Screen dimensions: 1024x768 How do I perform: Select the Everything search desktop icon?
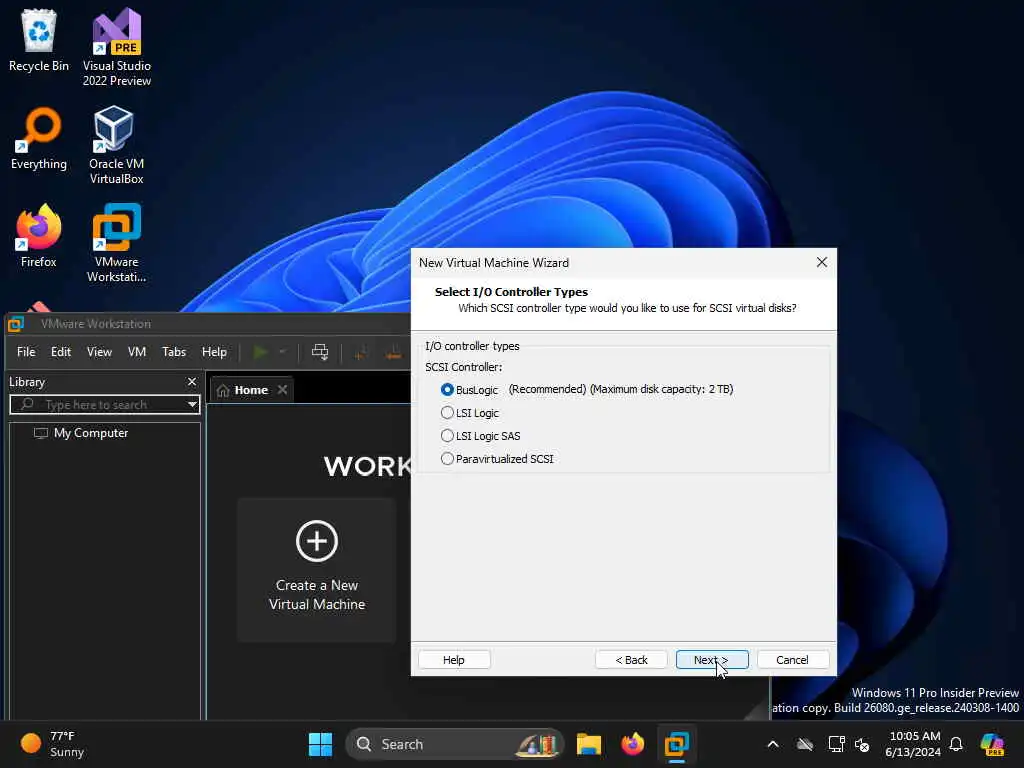39,138
